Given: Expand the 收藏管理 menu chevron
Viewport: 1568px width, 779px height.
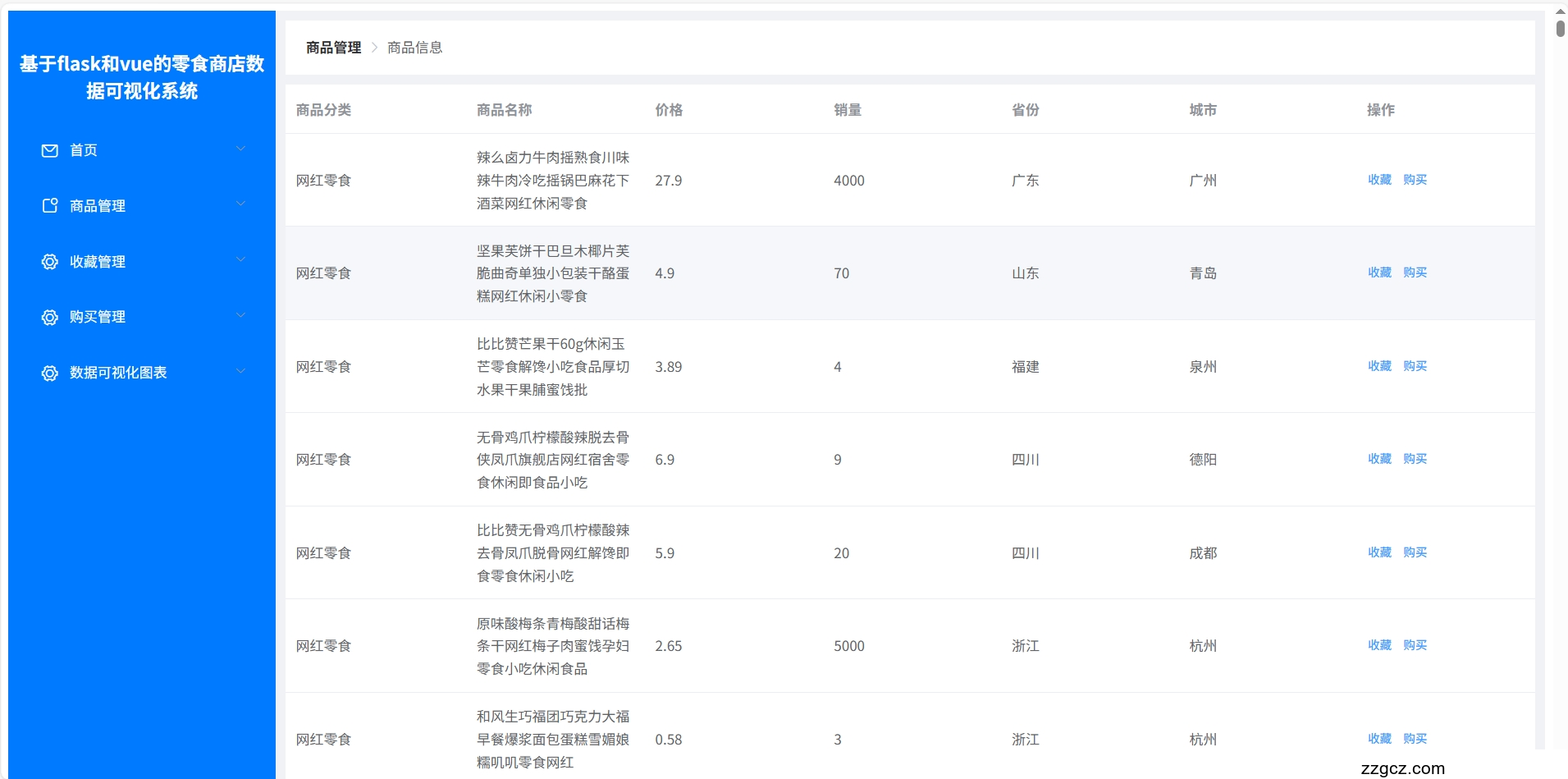Looking at the screenshot, I should pyautogui.click(x=240, y=259).
